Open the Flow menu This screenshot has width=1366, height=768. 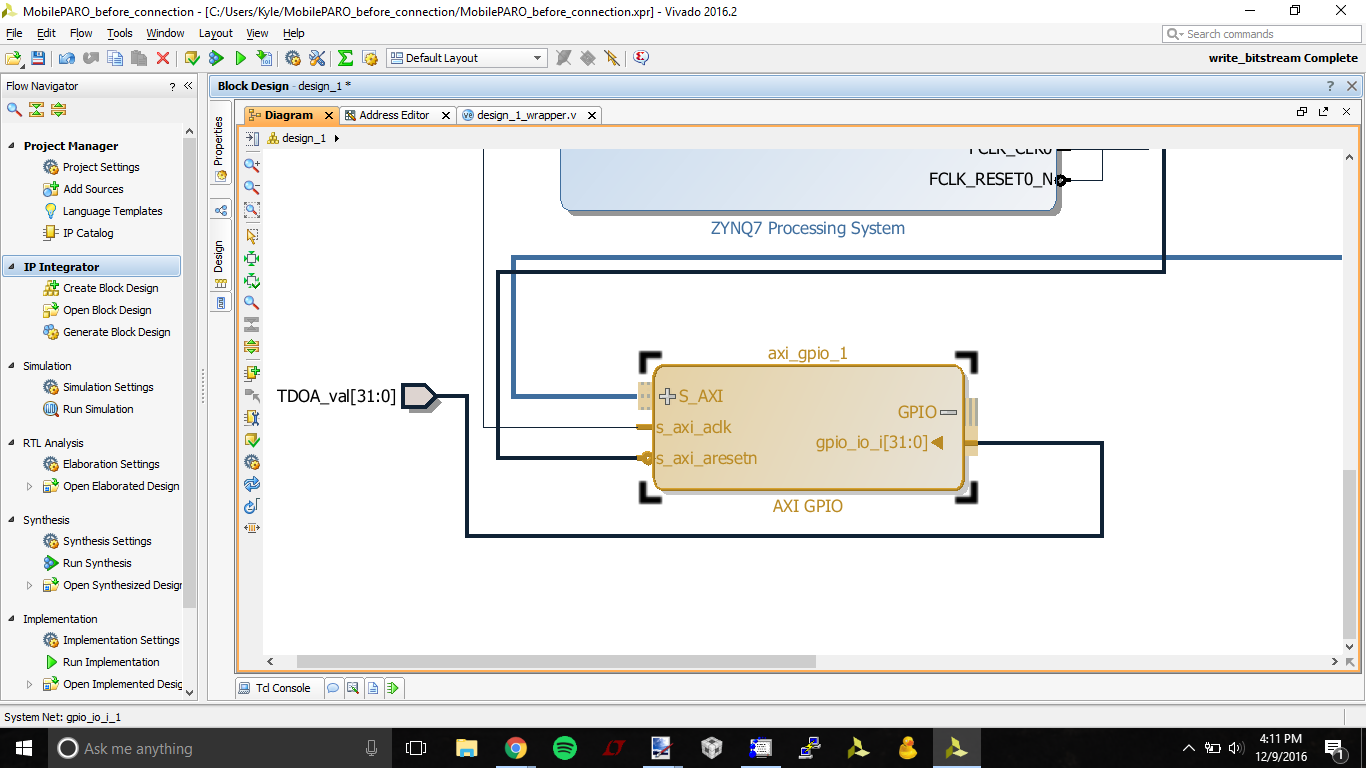[x=81, y=33]
